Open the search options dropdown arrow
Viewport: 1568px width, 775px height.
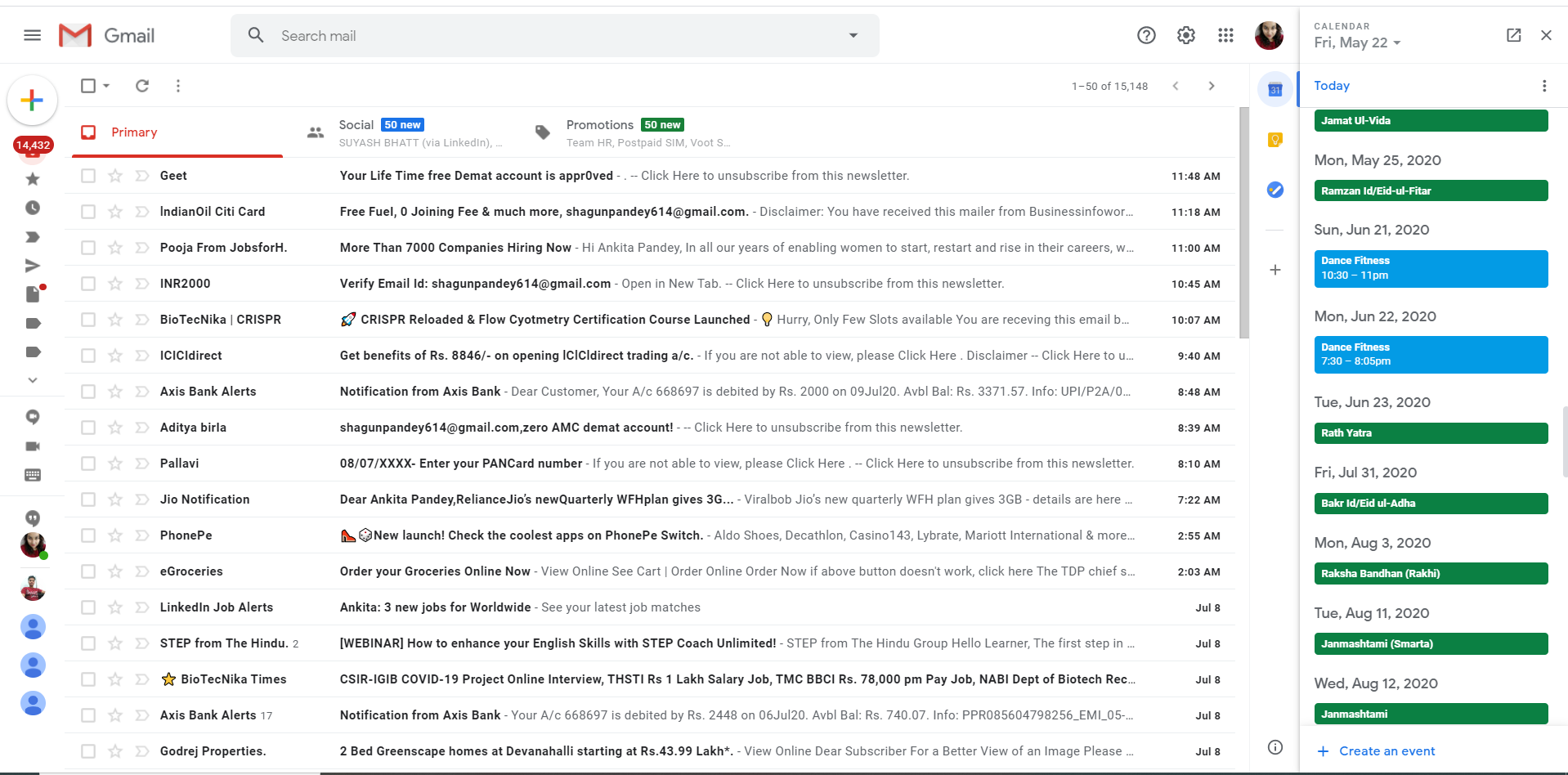[853, 35]
